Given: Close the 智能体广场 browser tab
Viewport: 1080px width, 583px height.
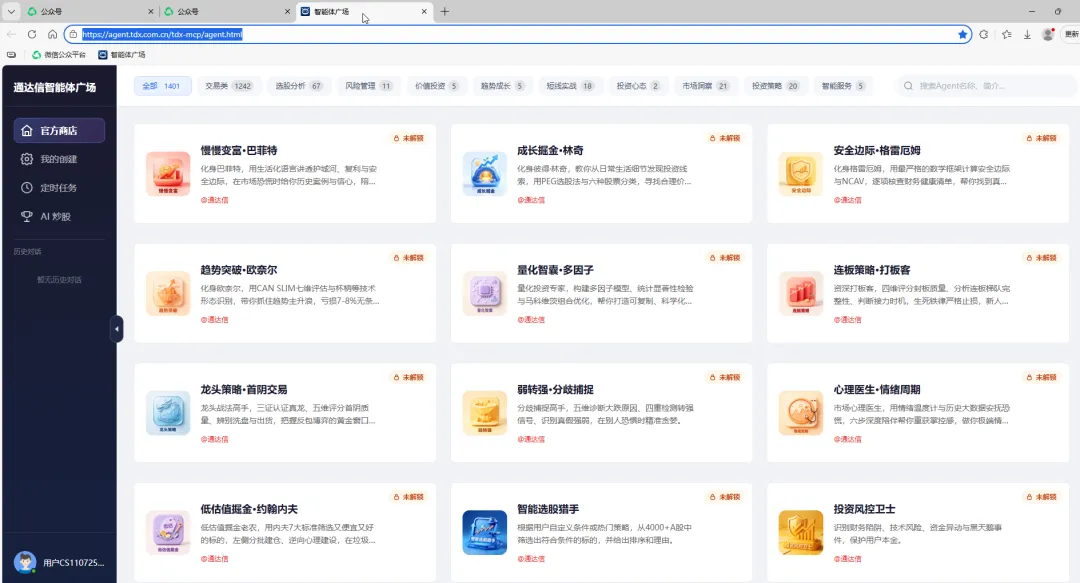Looking at the screenshot, I should [424, 11].
